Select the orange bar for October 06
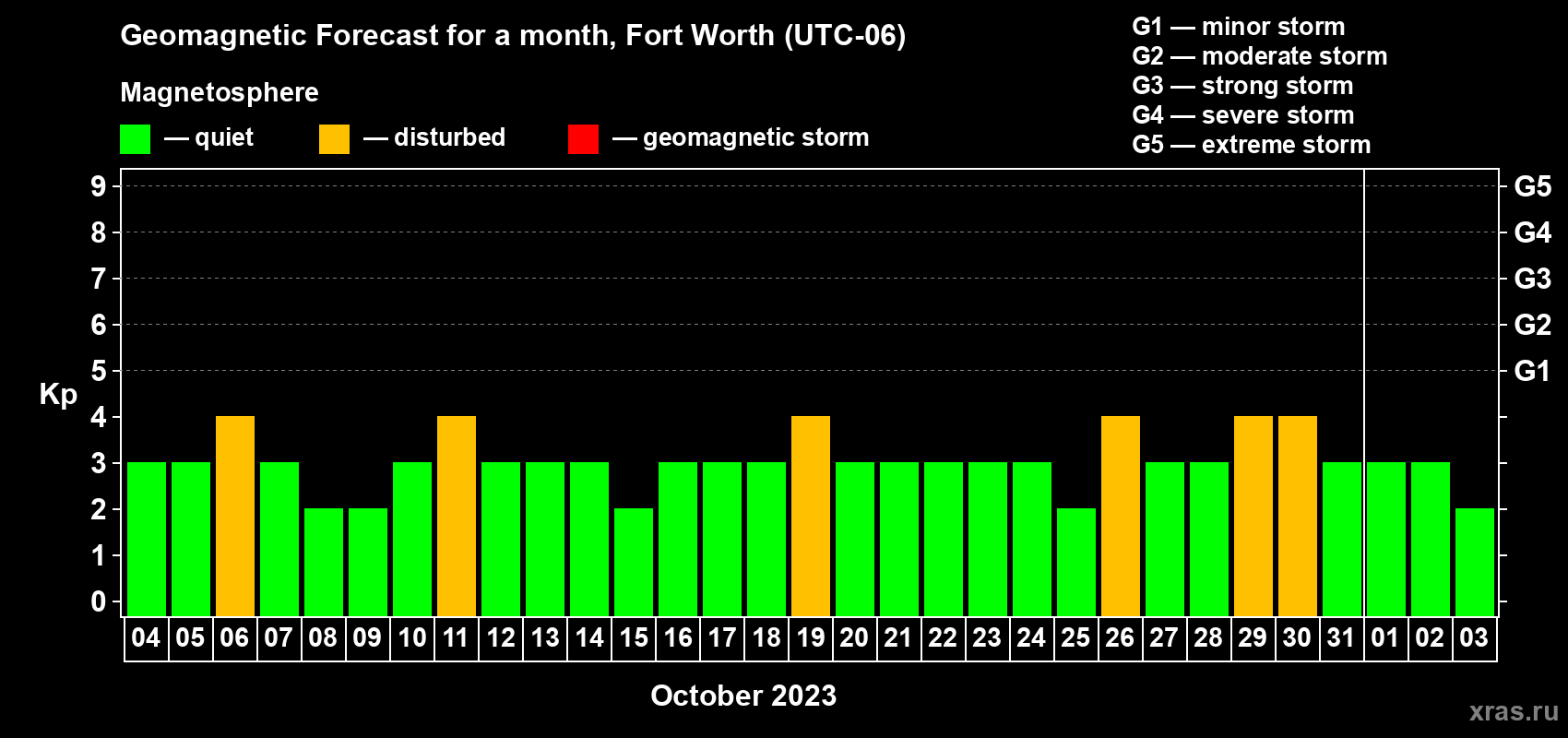 point(235,517)
